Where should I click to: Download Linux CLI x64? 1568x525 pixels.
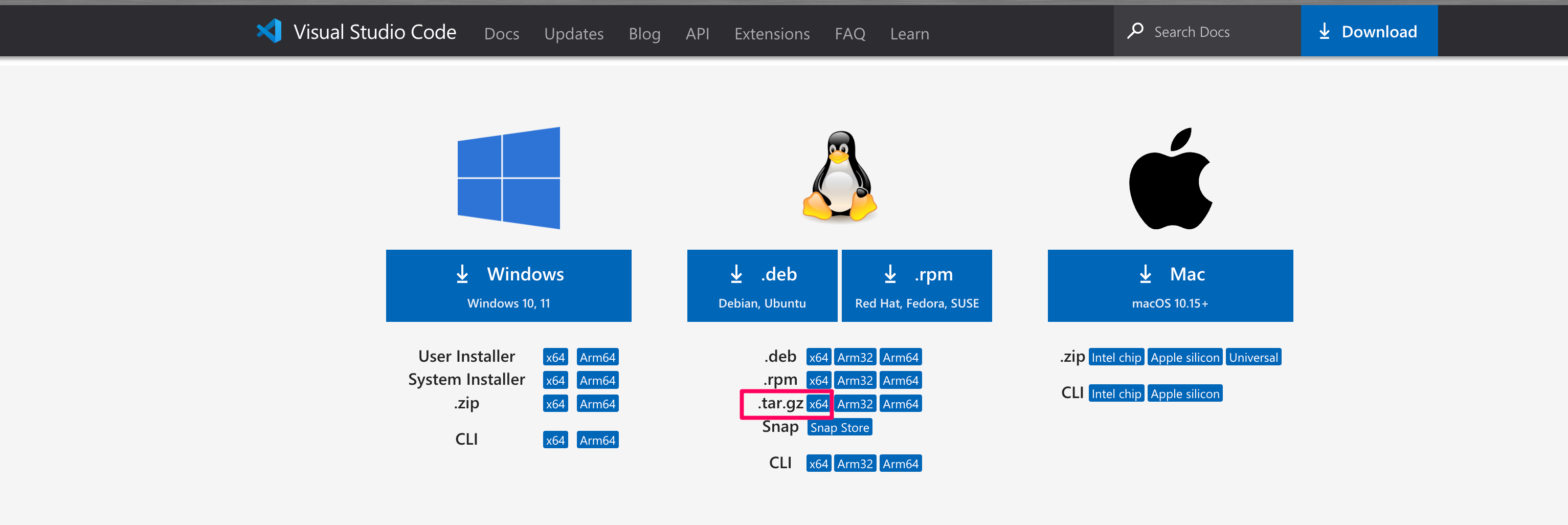[x=819, y=464]
